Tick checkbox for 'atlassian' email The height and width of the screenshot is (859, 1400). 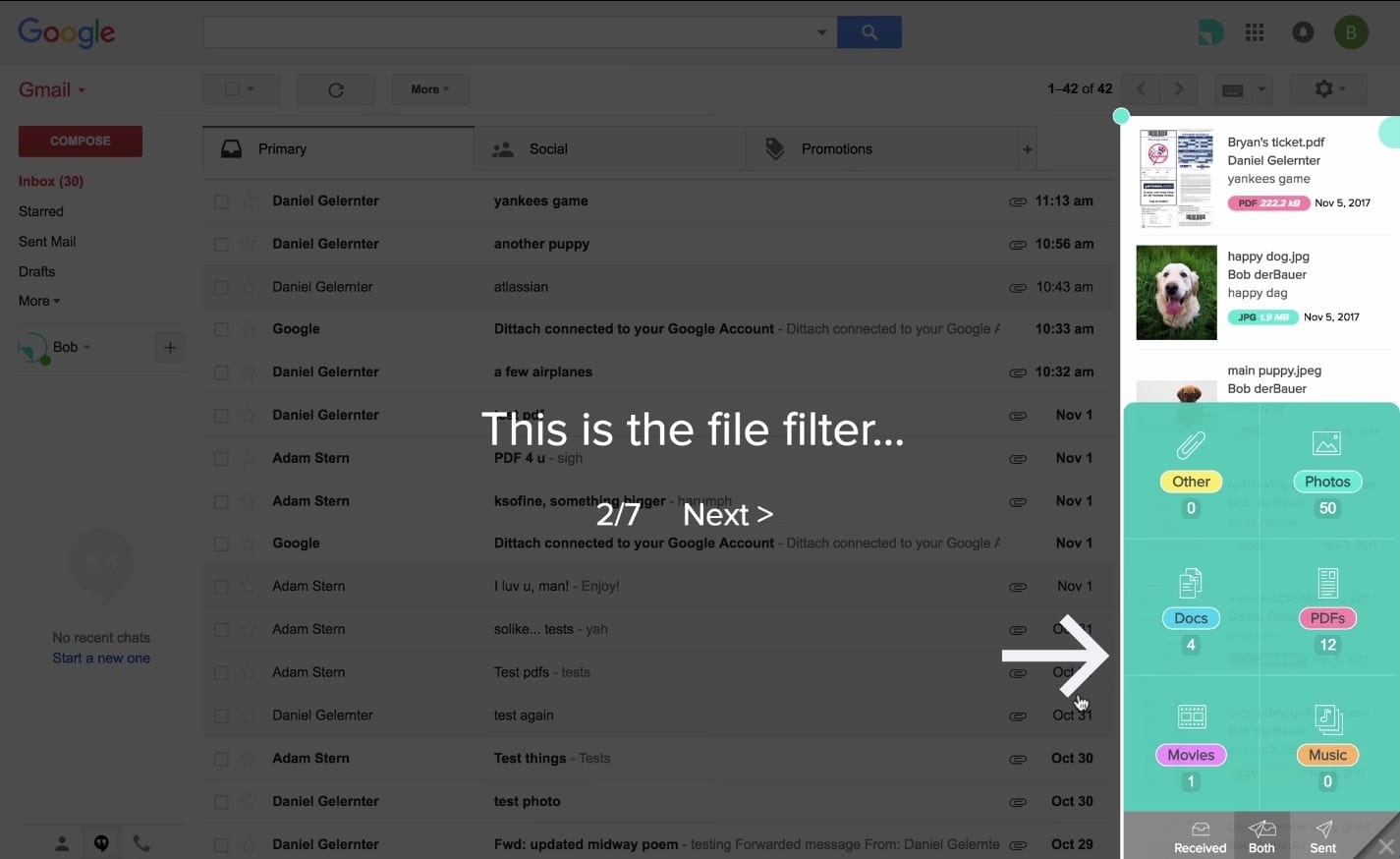[x=221, y=287]
